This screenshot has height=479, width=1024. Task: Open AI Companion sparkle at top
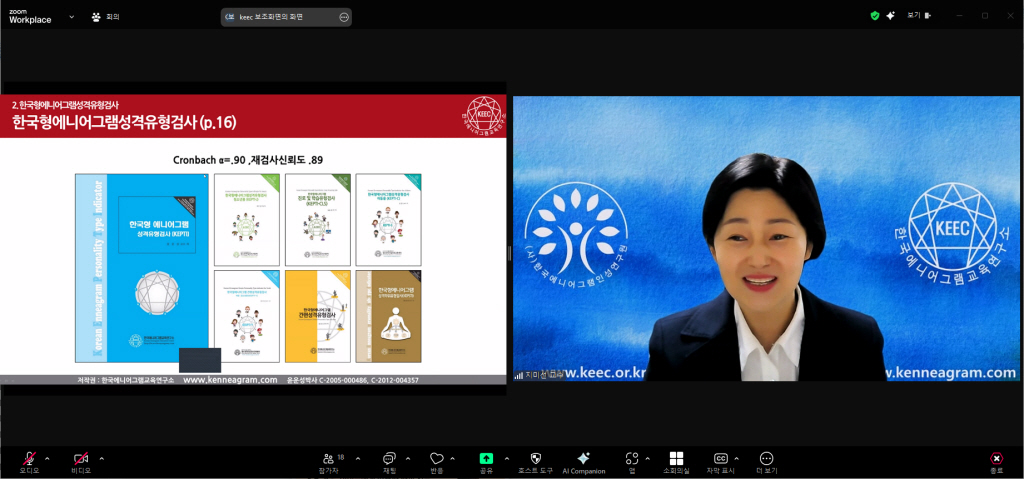(890, 16)
